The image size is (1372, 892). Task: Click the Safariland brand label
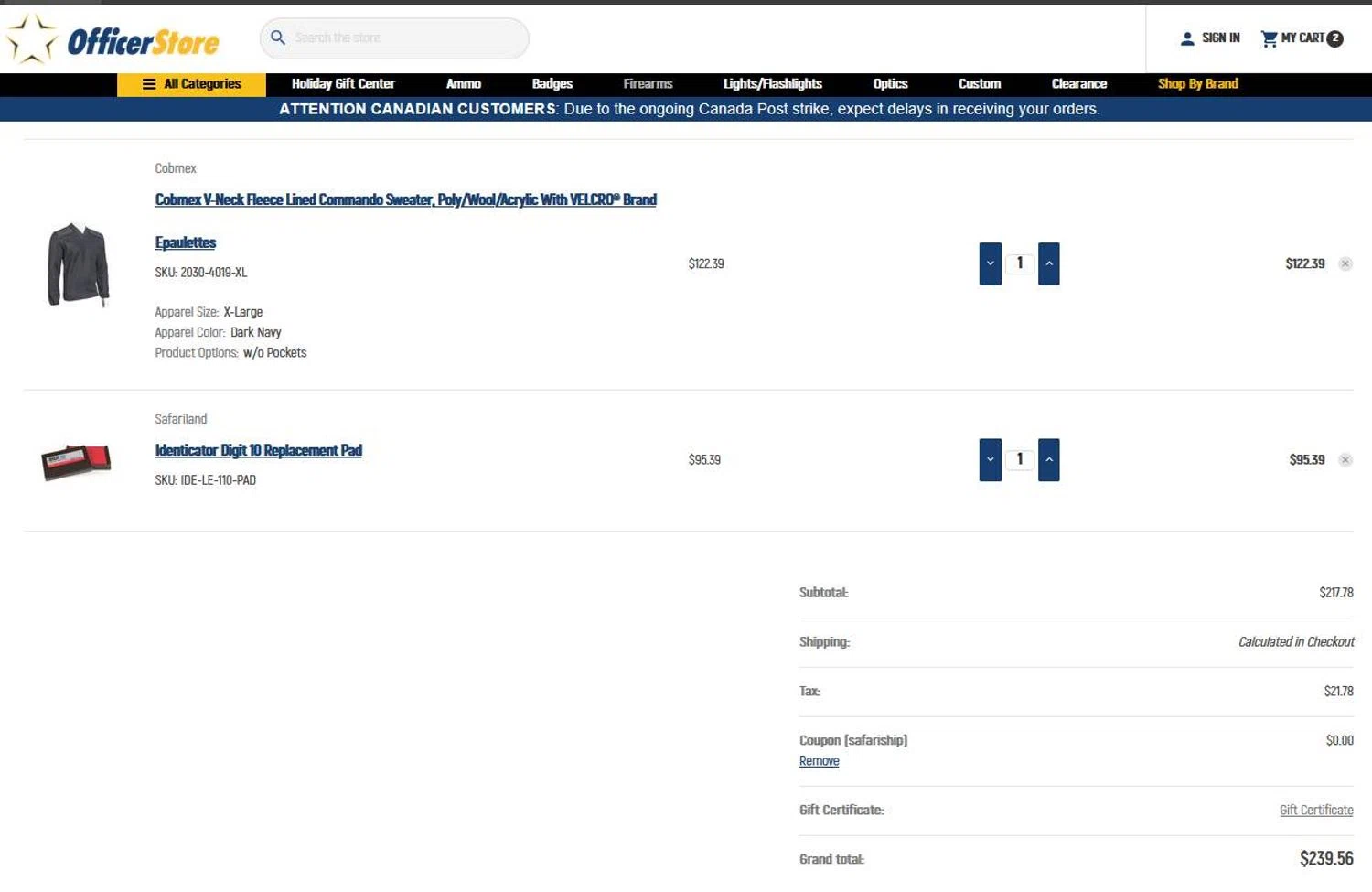point(181,419)
